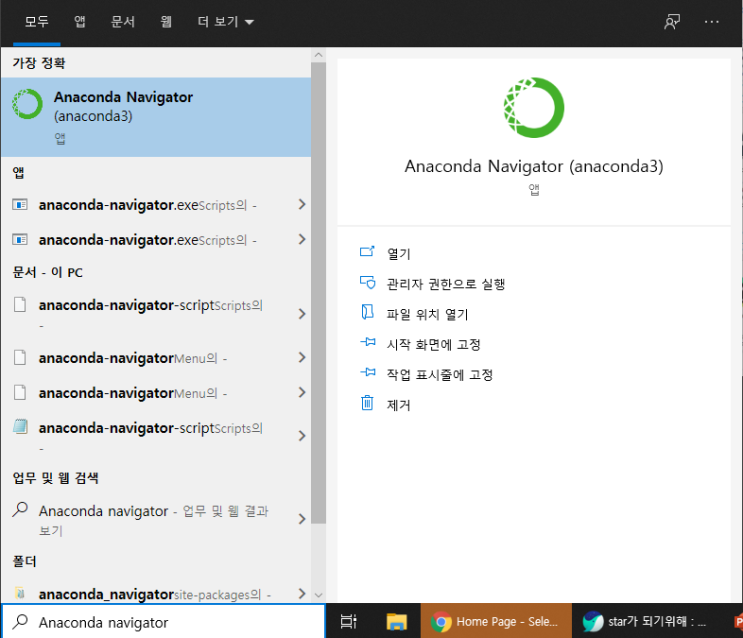Click notepad icon of anaconda-navigator-script result

(x=20, y=427)
